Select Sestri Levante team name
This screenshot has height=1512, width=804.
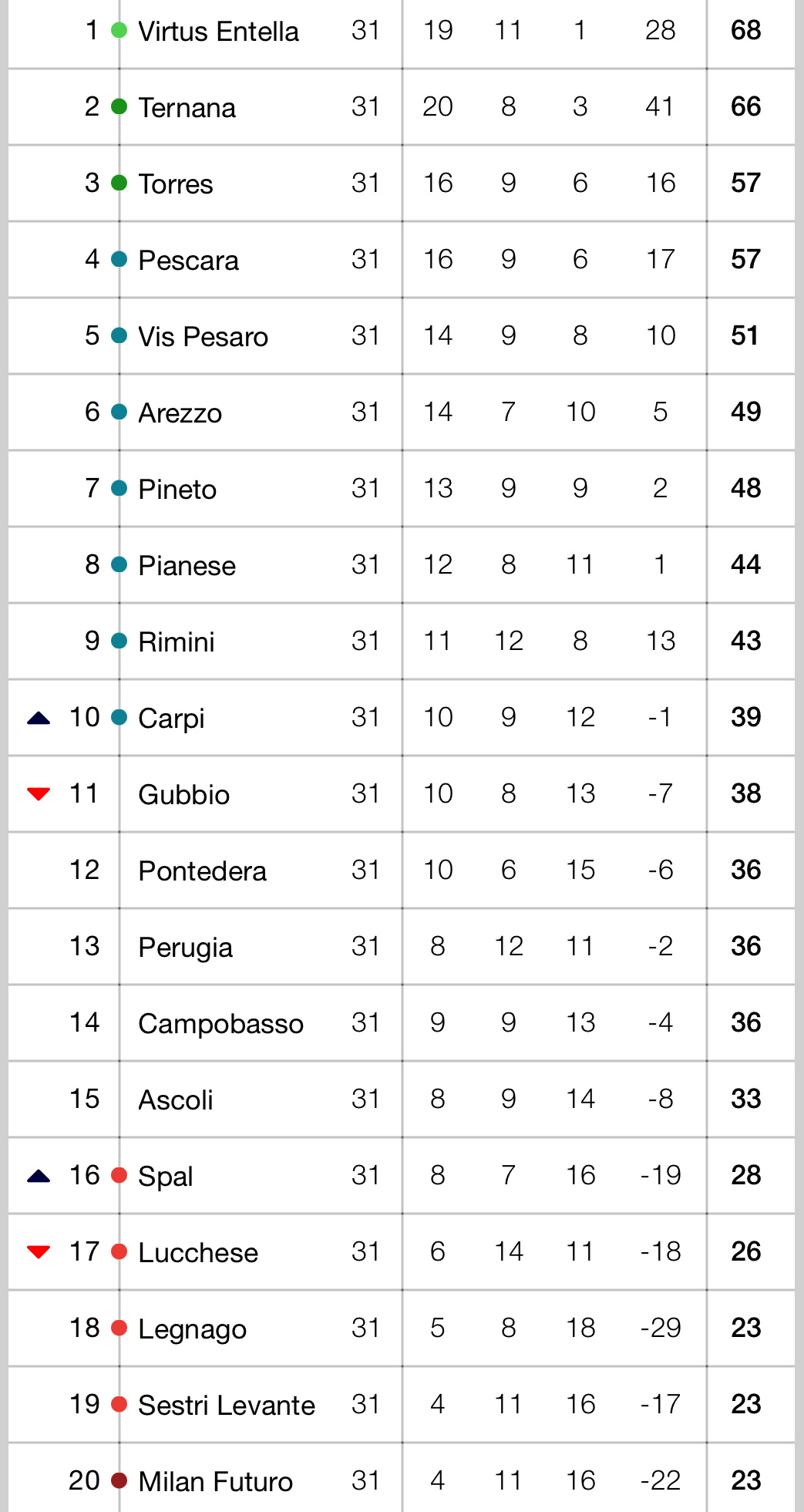click(227, 1406)
